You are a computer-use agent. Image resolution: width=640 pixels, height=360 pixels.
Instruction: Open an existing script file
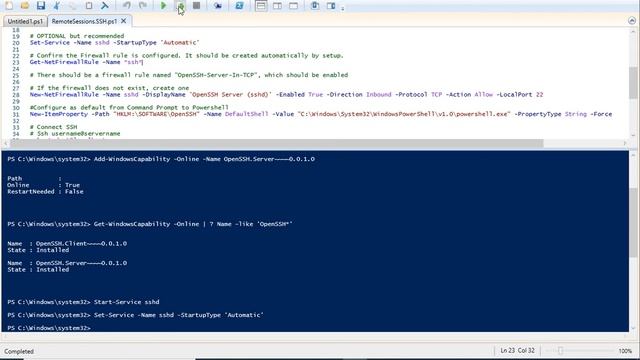(x=24, y=5)
